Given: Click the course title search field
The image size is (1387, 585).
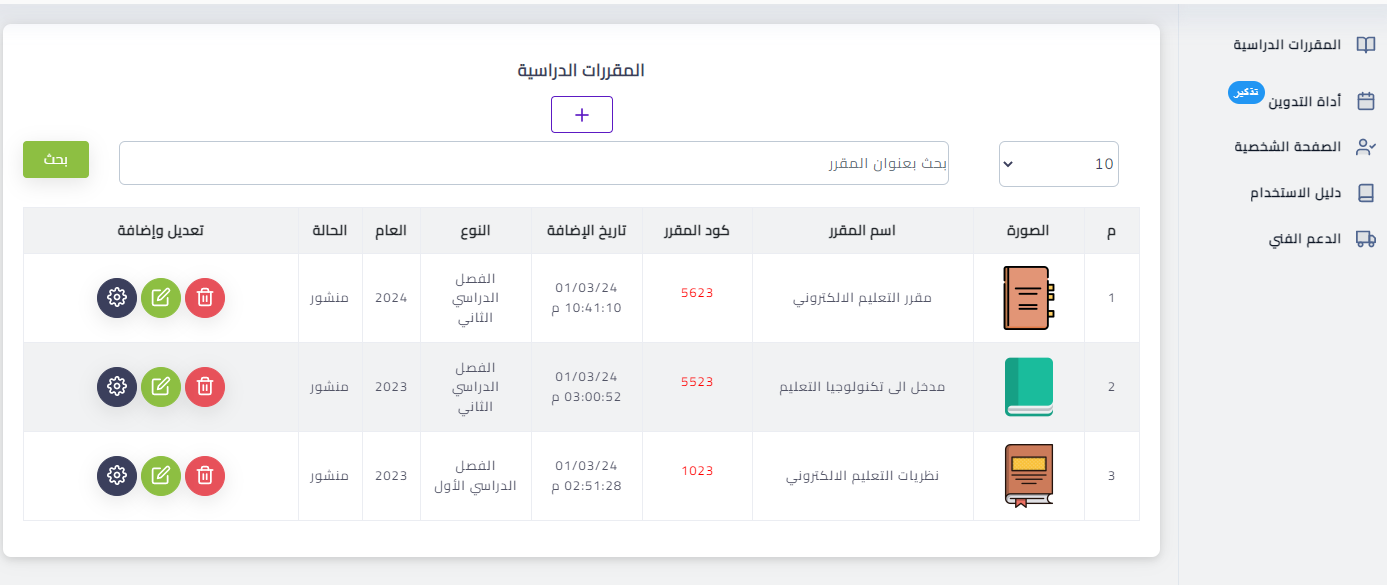Looking at the screenshot, I should pyautogui.click(x=533, y=163).
